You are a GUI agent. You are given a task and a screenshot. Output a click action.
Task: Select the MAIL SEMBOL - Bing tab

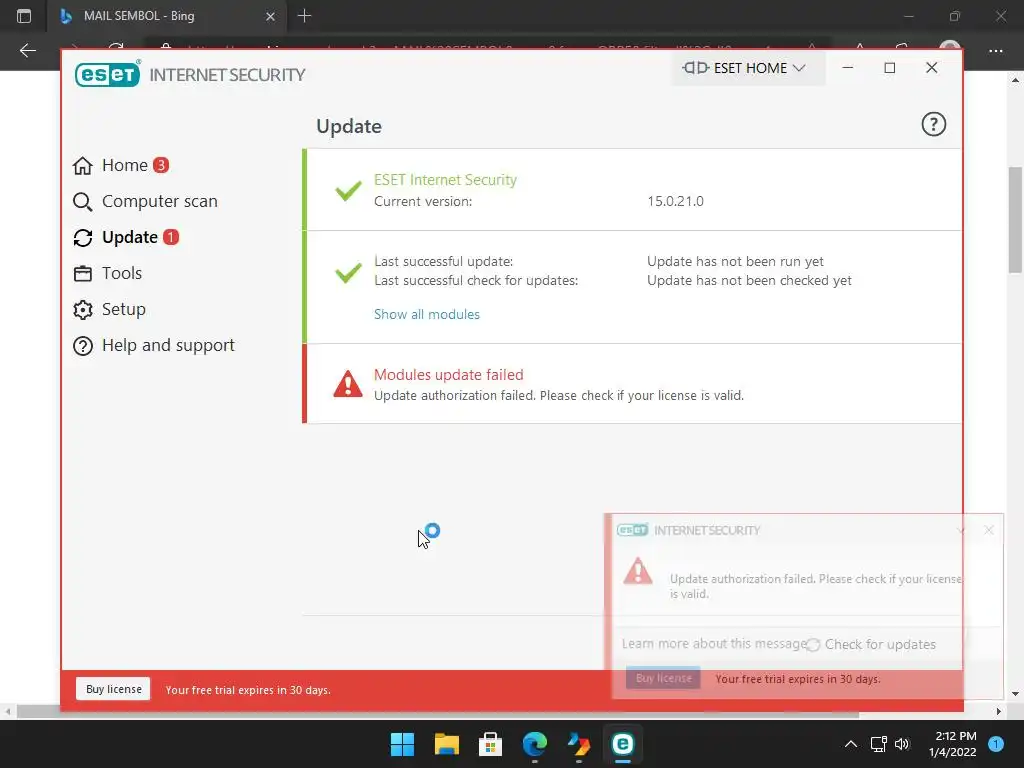click(167, 16)
